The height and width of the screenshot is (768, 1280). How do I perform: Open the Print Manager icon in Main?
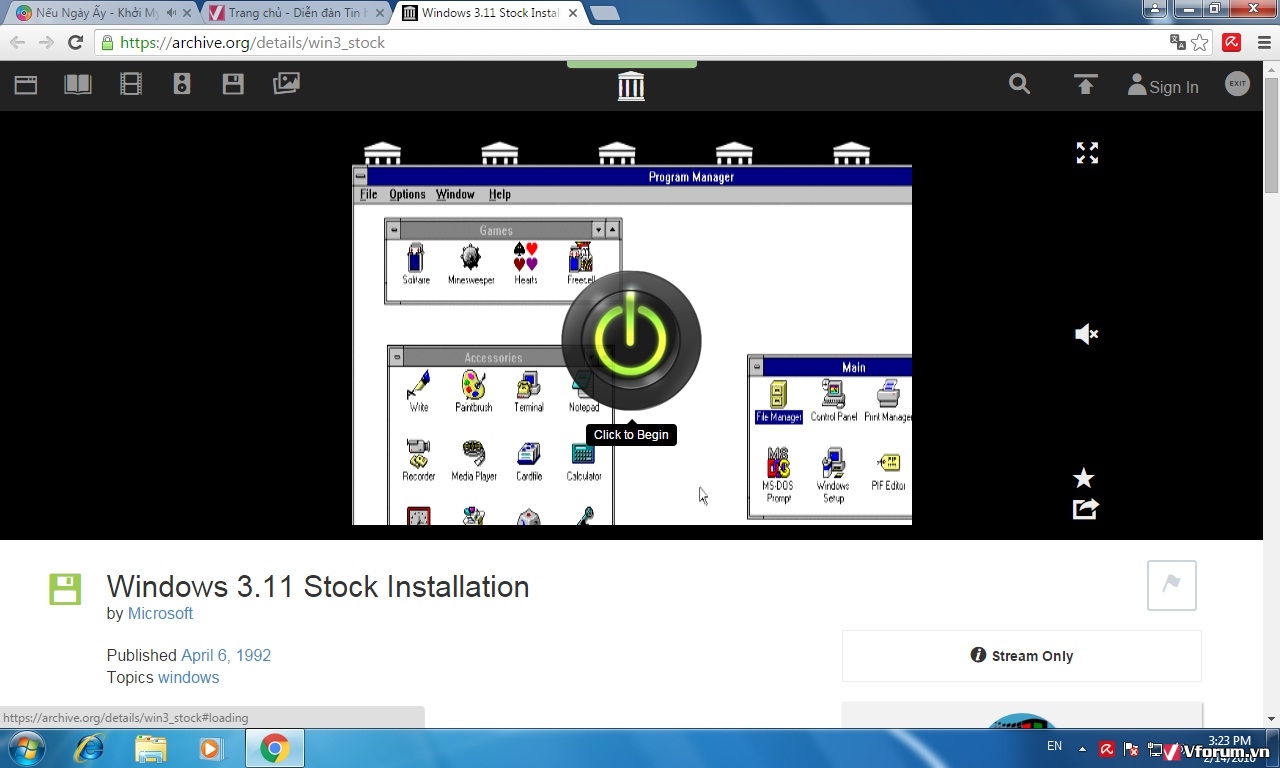[888, 401]
